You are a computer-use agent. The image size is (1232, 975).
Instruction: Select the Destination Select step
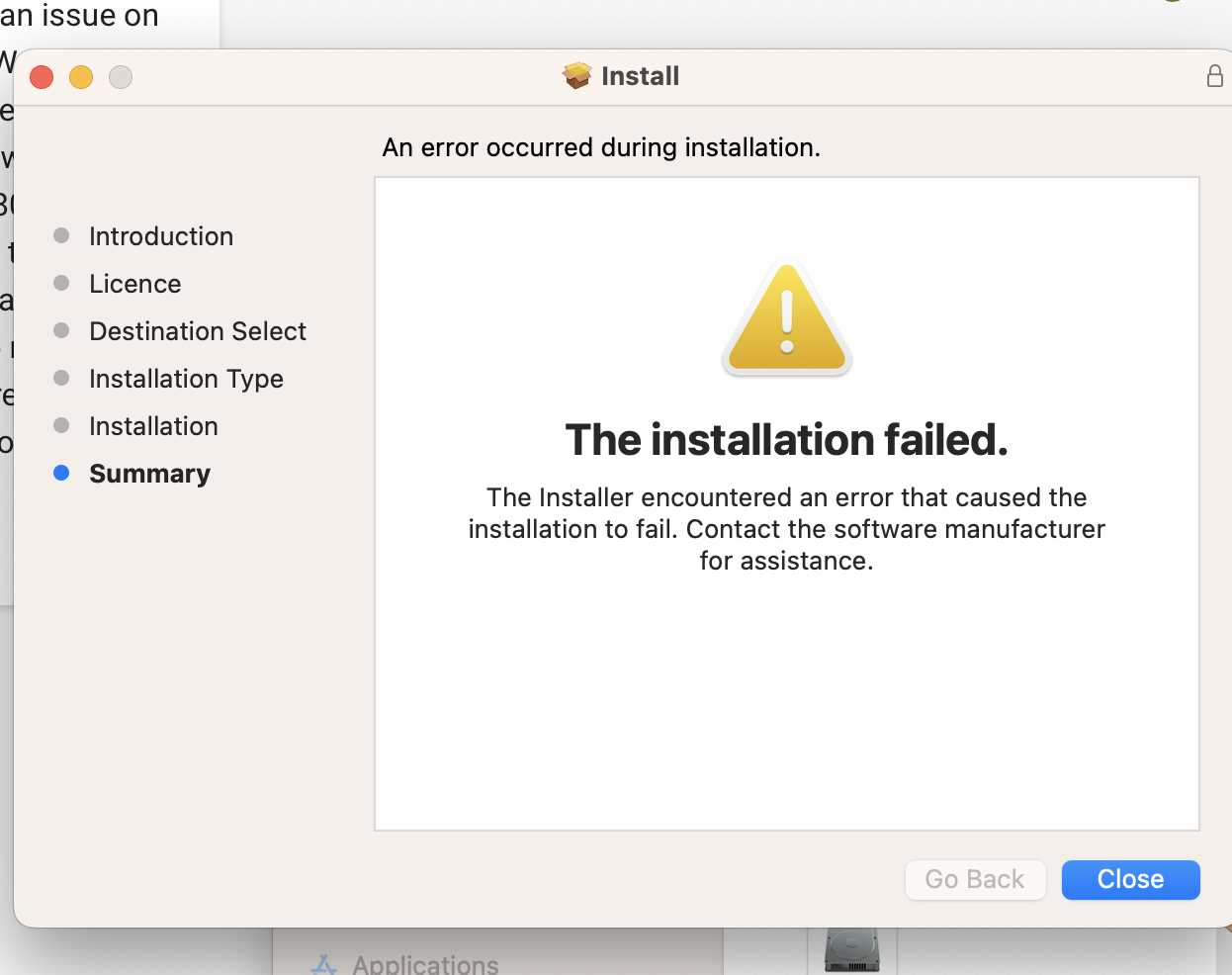click(x=197, y=331)
